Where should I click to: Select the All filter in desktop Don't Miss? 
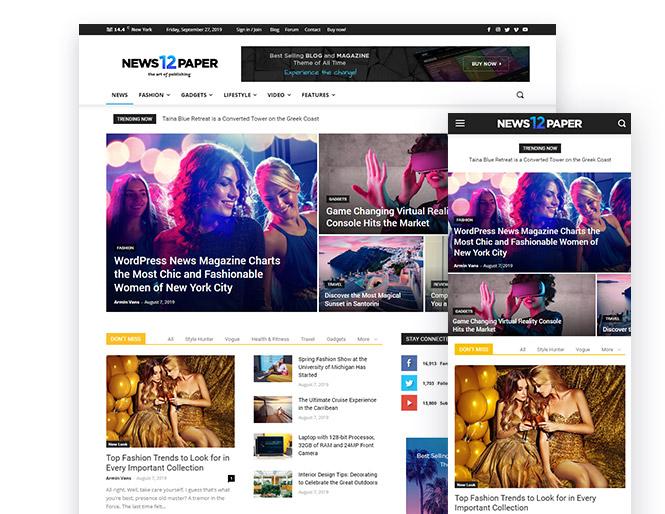[x=170, y=339]
